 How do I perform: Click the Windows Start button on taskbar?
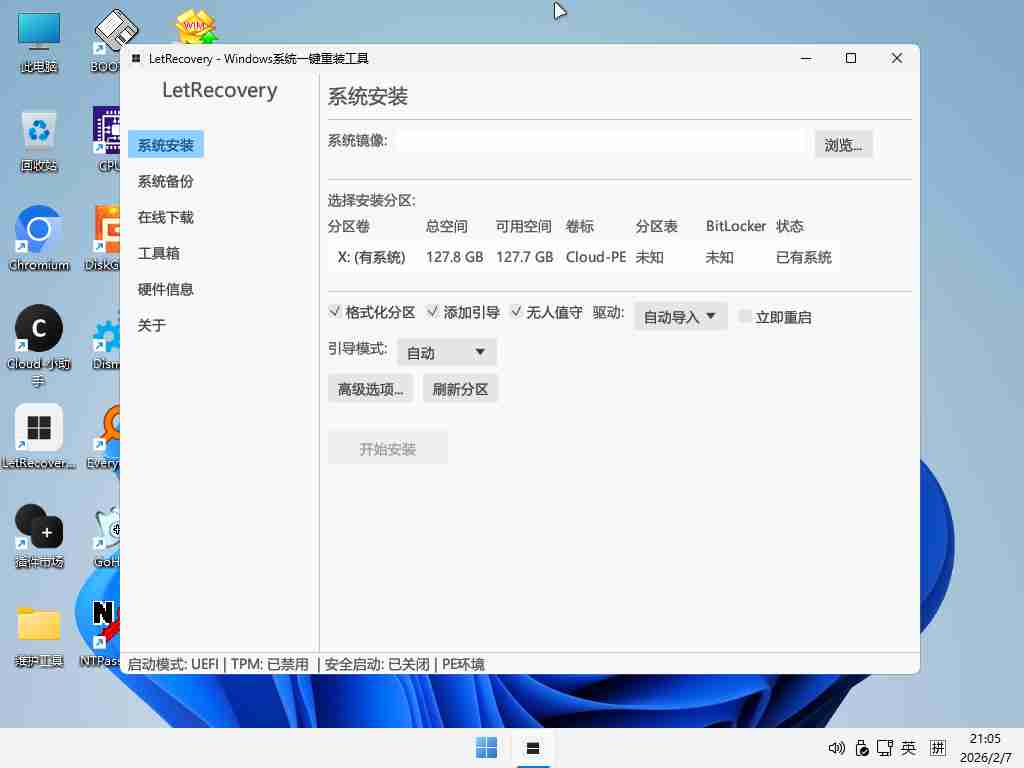(487, 748)
